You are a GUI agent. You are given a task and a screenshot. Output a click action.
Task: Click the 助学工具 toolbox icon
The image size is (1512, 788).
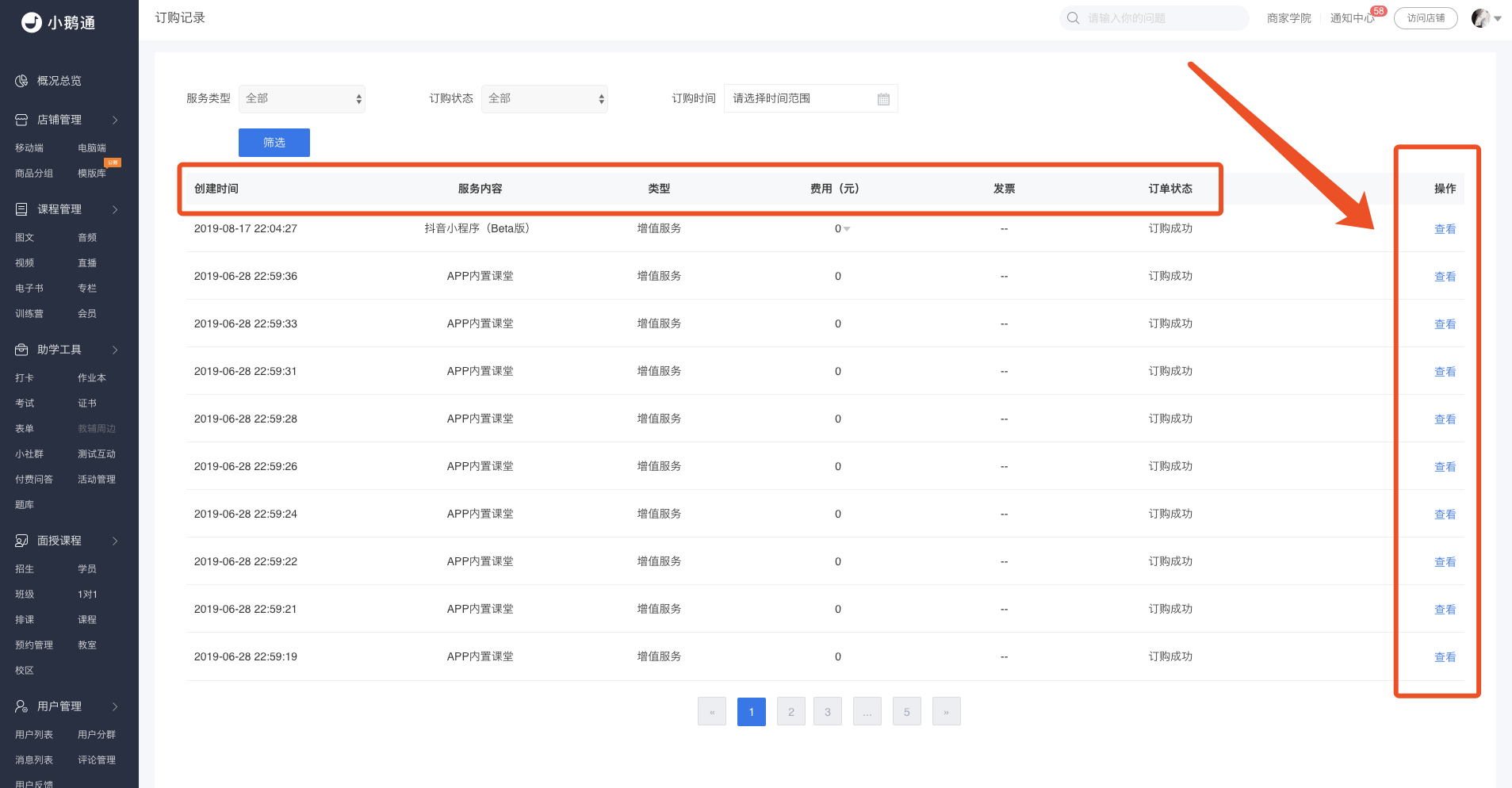click(x=21, y=350)
